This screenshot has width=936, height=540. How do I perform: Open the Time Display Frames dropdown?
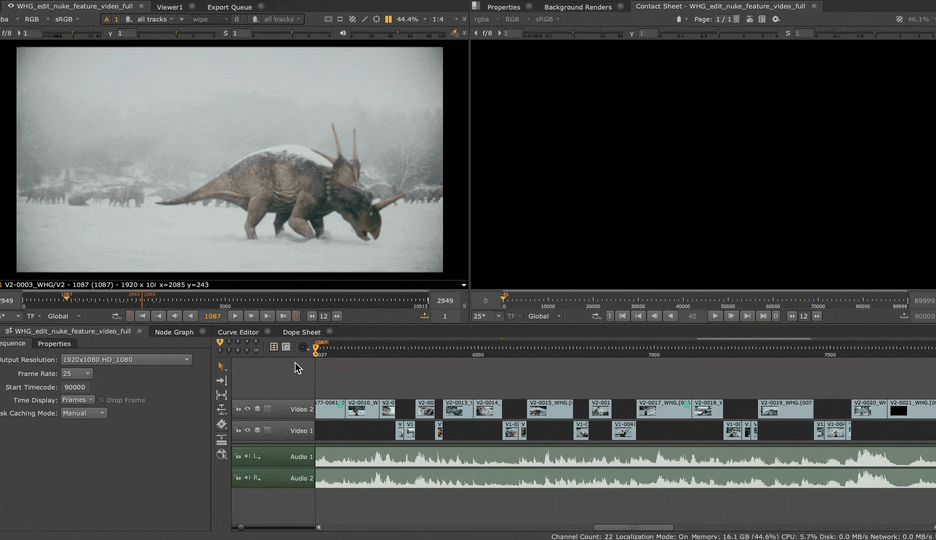(x=78, y=400)
